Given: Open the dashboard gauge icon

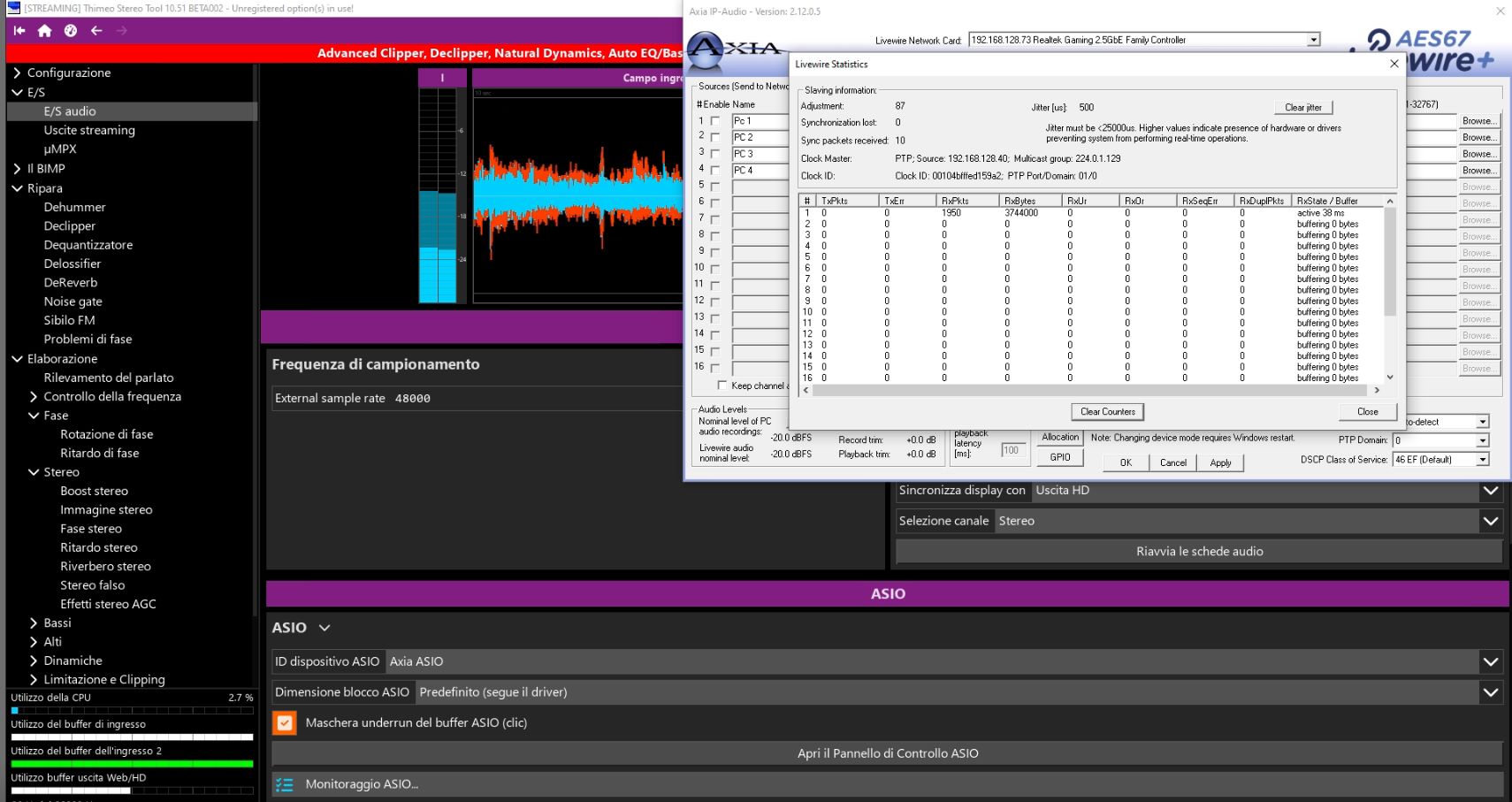Looking at the screenshot, I should pyautogui.click(x=71, y=31).
